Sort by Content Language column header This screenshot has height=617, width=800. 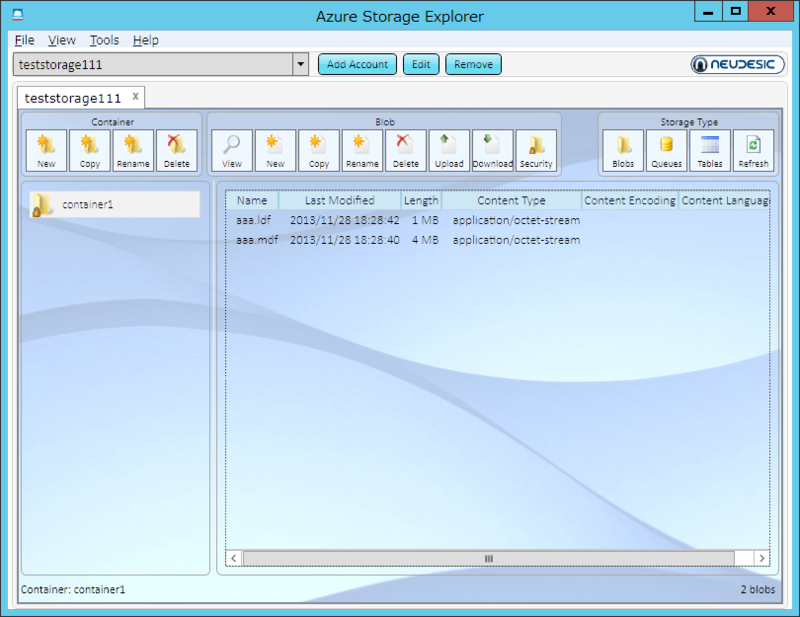(x=724, y=200)
